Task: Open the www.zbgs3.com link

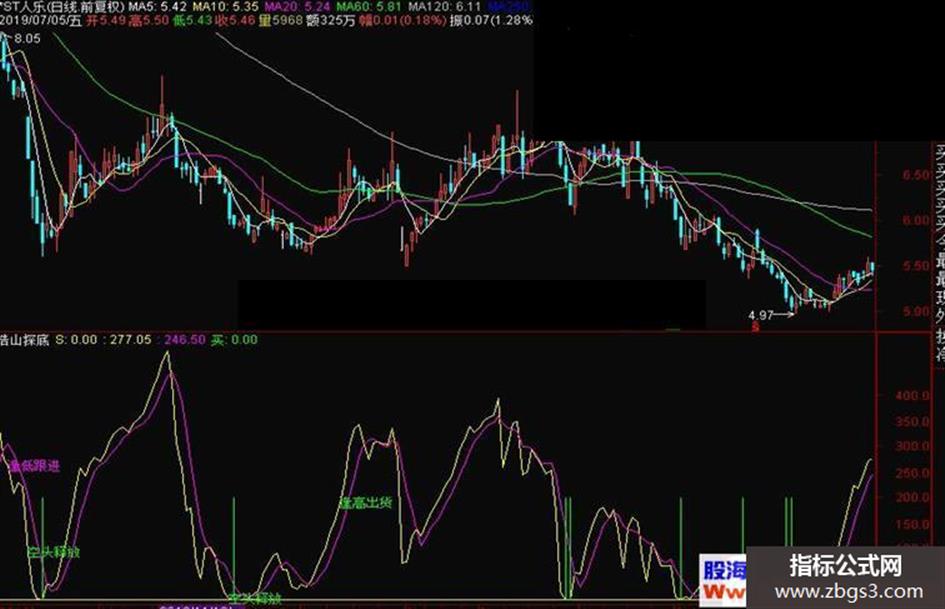Action: point(849,592)
